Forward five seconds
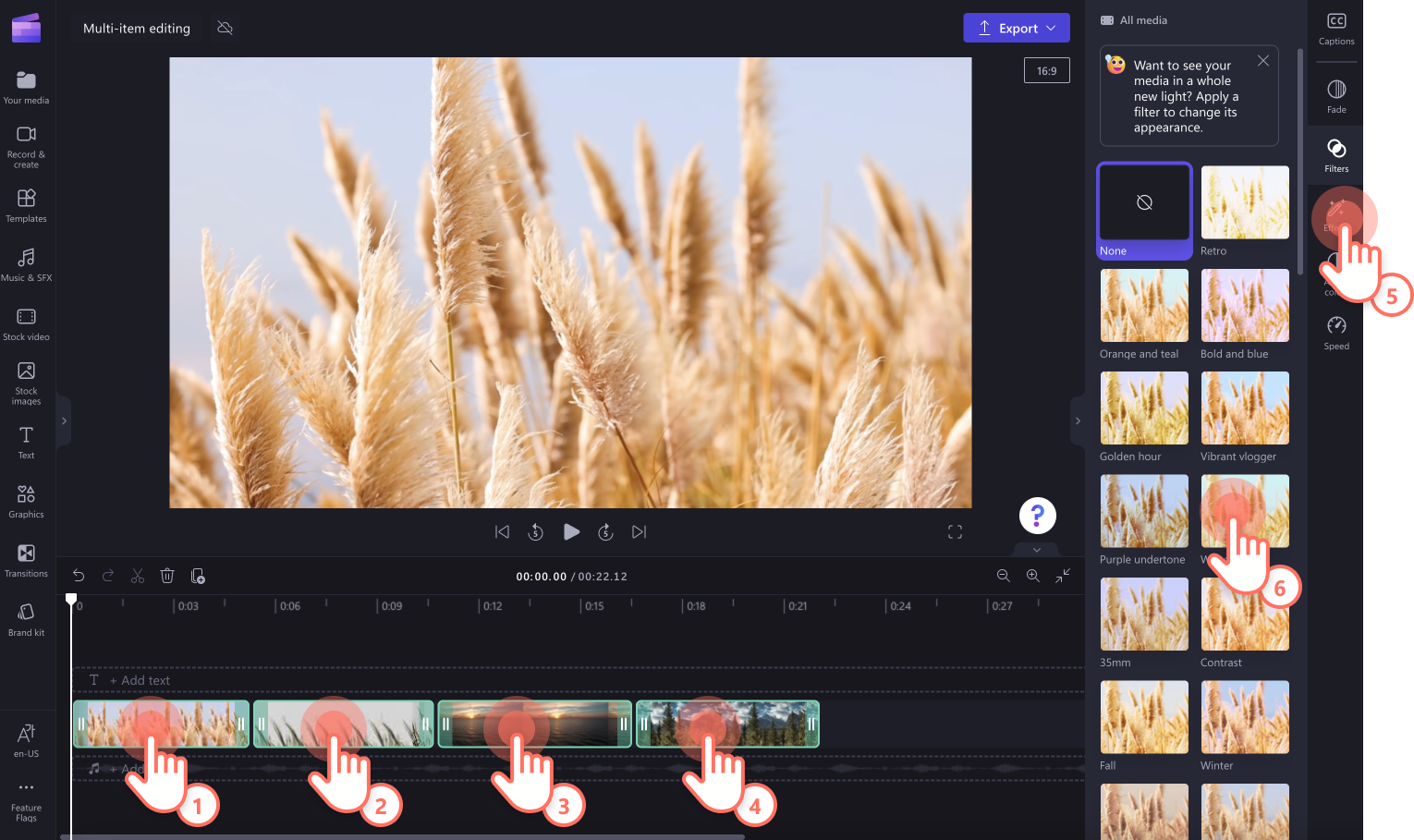This screenshot has height=840, width=1414. tap(605, 531)
